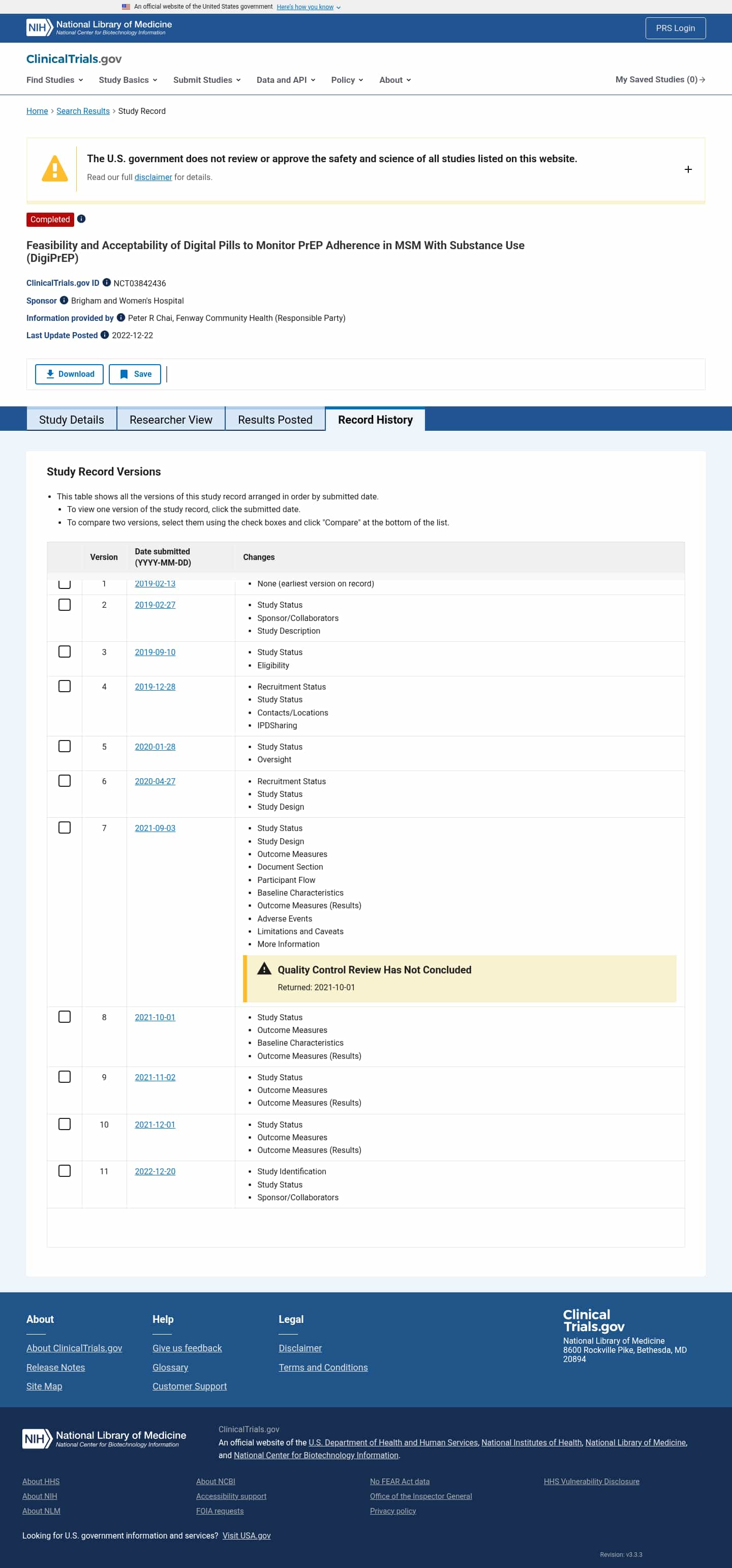The image size is (732, 1568).
Task: Click the ClinicalTrials.gov header logo
Action: coord(74,59)
